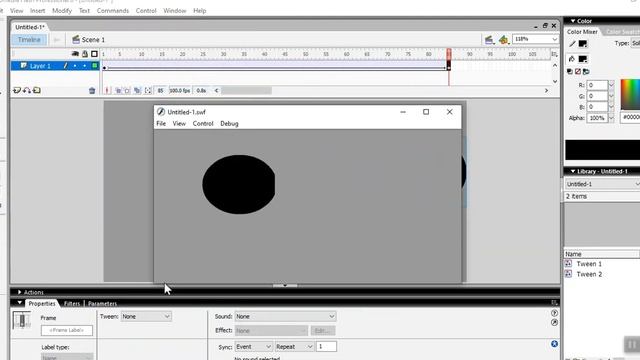640x360 pixels.
Task: Click the stroke color swatch
Action: click(583, 44)
